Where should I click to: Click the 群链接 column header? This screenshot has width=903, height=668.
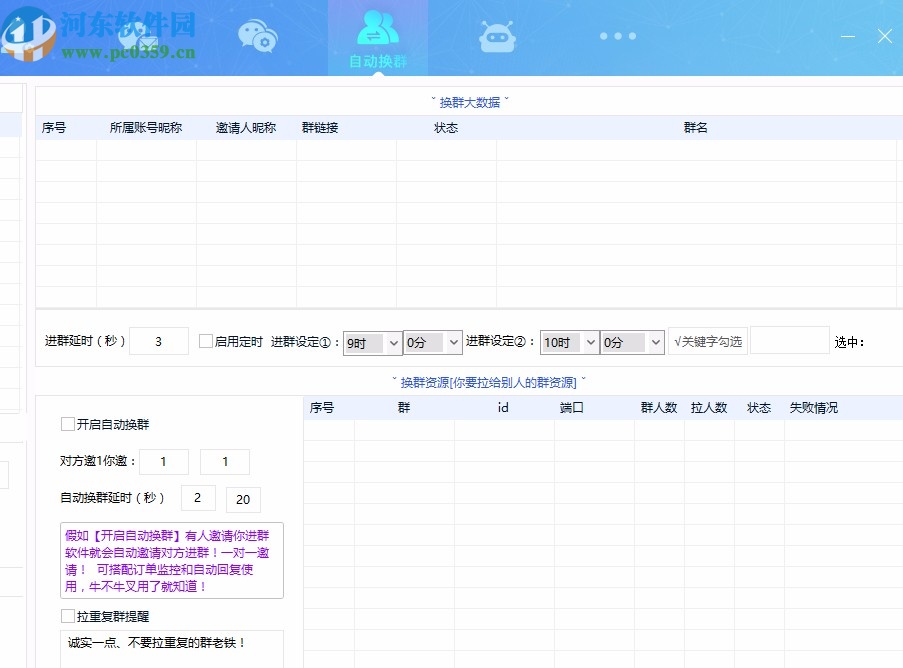(x=320, y=128)
